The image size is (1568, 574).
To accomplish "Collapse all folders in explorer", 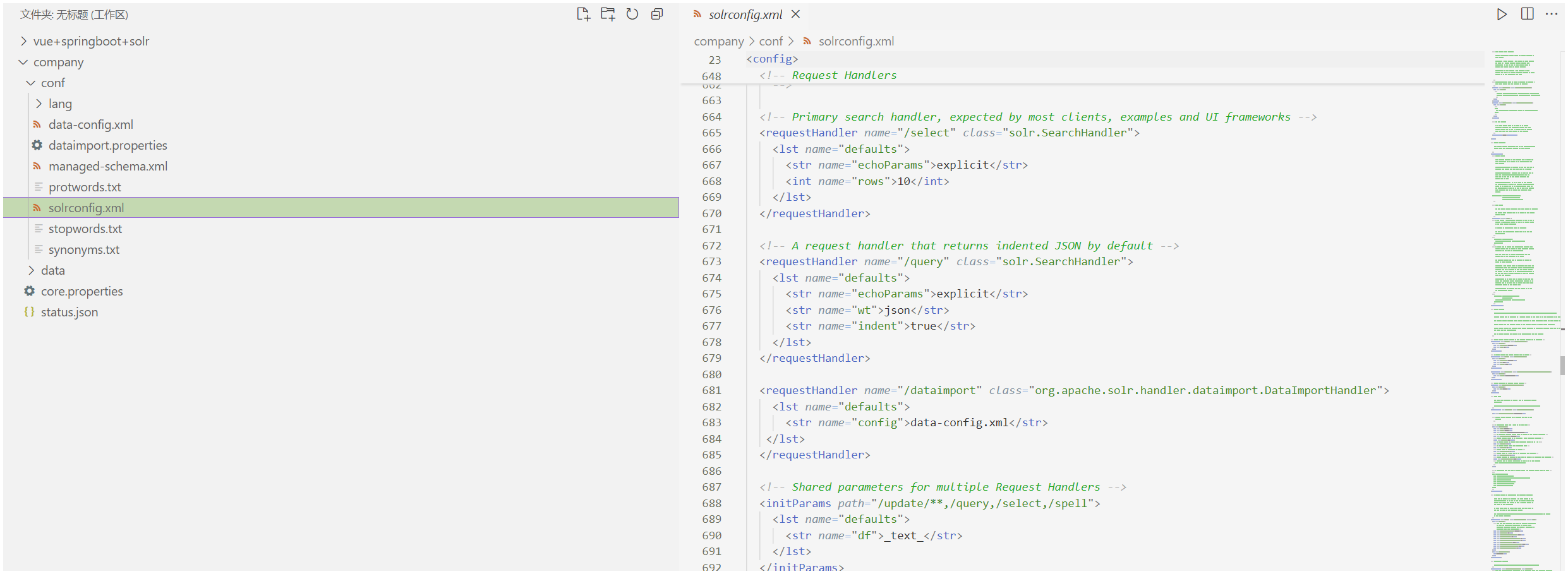I will point(657,15).
